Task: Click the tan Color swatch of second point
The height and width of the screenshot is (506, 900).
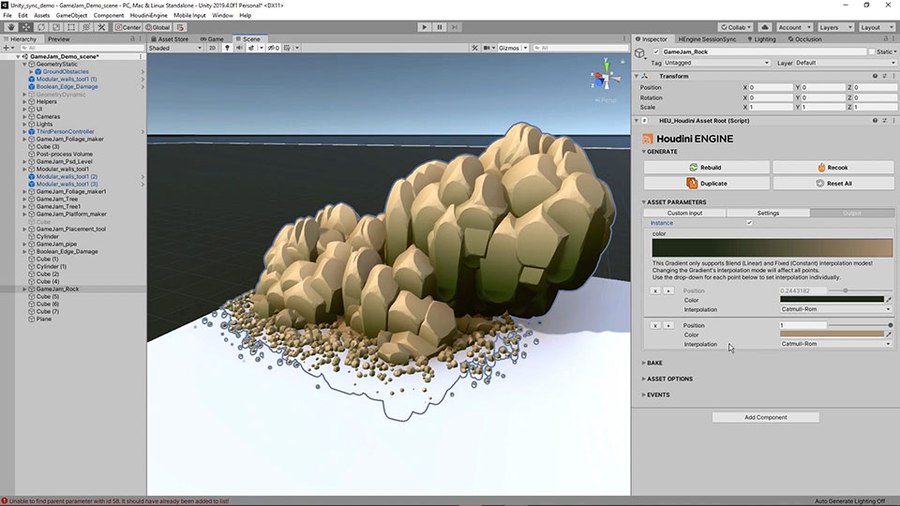Action: (x=832, y=334)
